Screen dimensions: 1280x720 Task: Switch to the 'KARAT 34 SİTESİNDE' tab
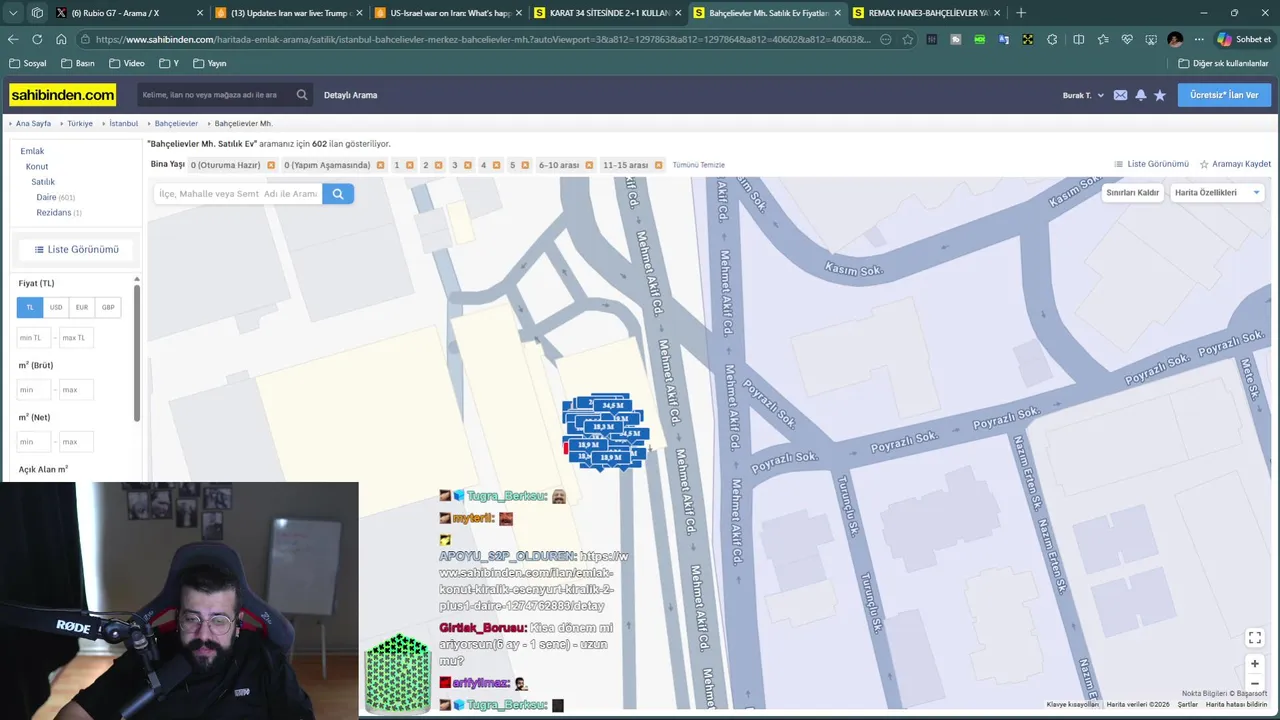click(x=609, y=13)
